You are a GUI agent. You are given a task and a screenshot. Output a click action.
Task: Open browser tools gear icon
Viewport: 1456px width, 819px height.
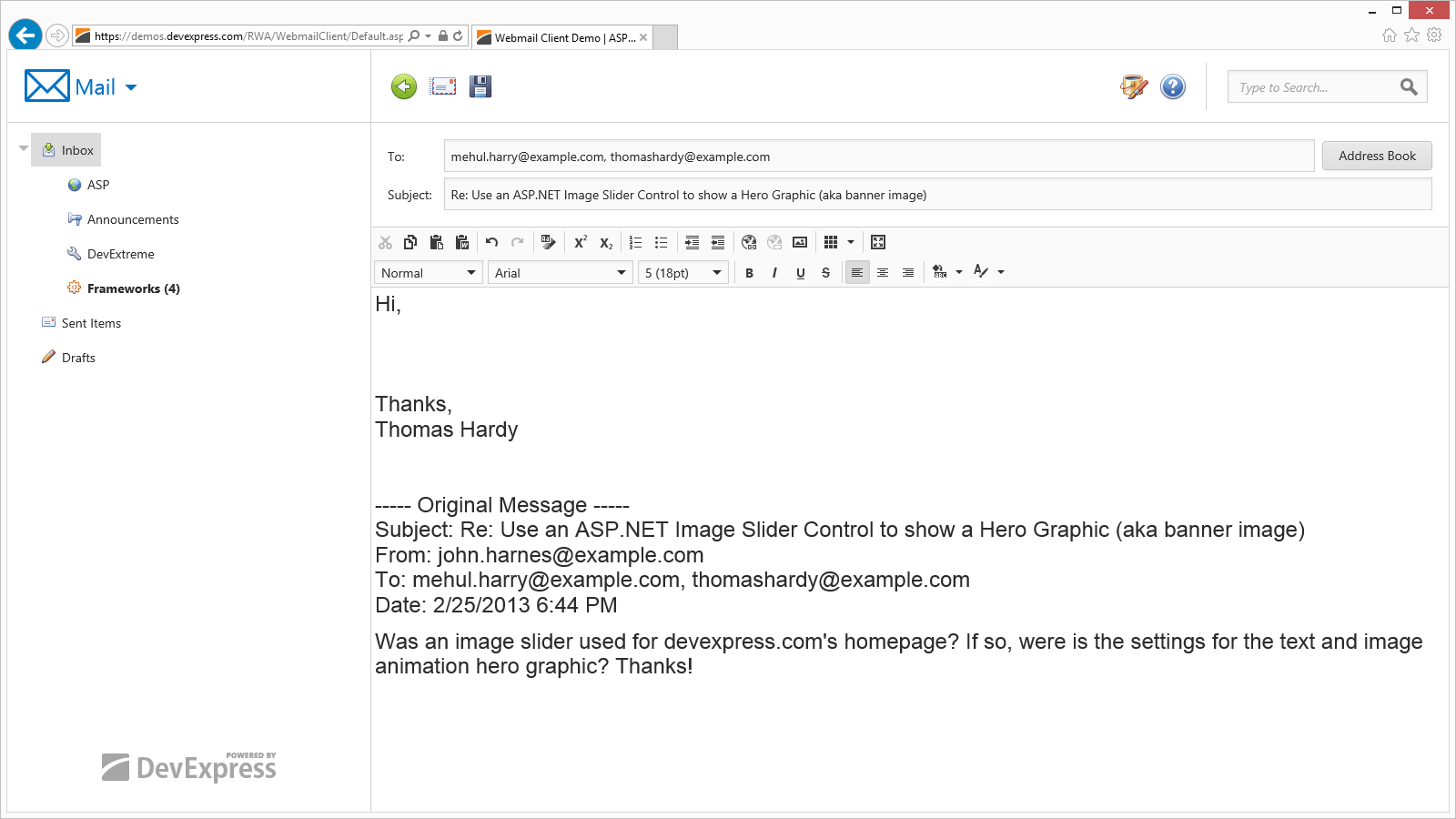[x=1434, y=35]
